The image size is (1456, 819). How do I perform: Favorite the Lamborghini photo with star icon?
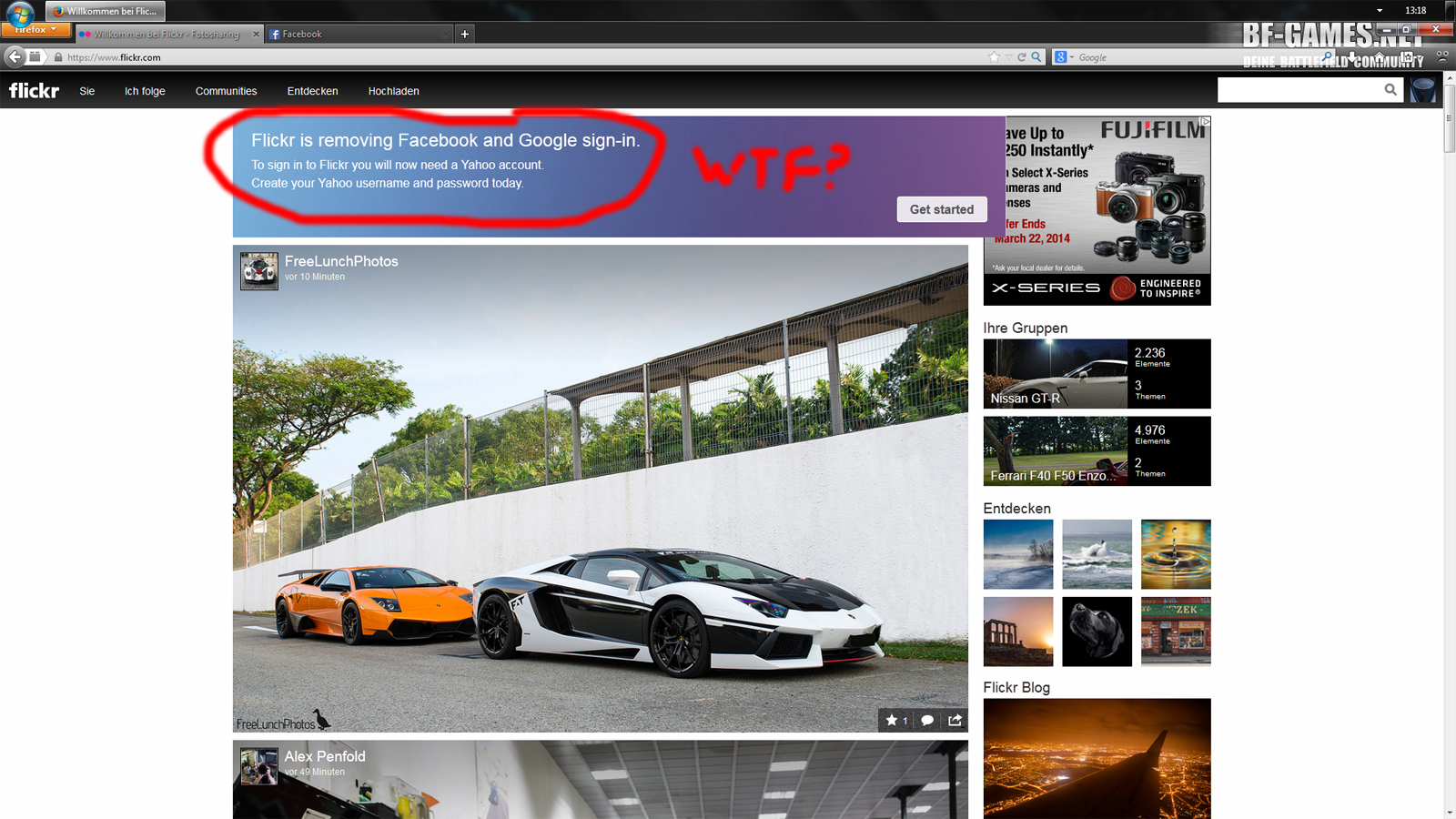tap(892, 720)
